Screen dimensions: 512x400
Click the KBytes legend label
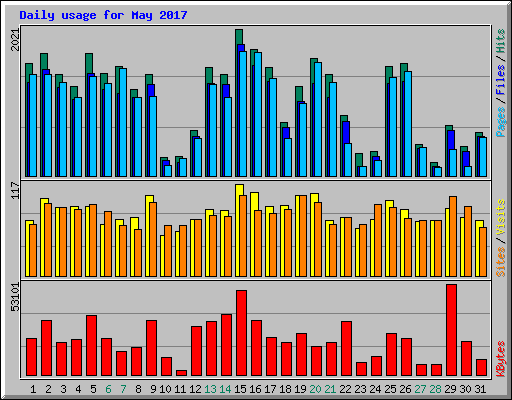[x=500, y=359]
